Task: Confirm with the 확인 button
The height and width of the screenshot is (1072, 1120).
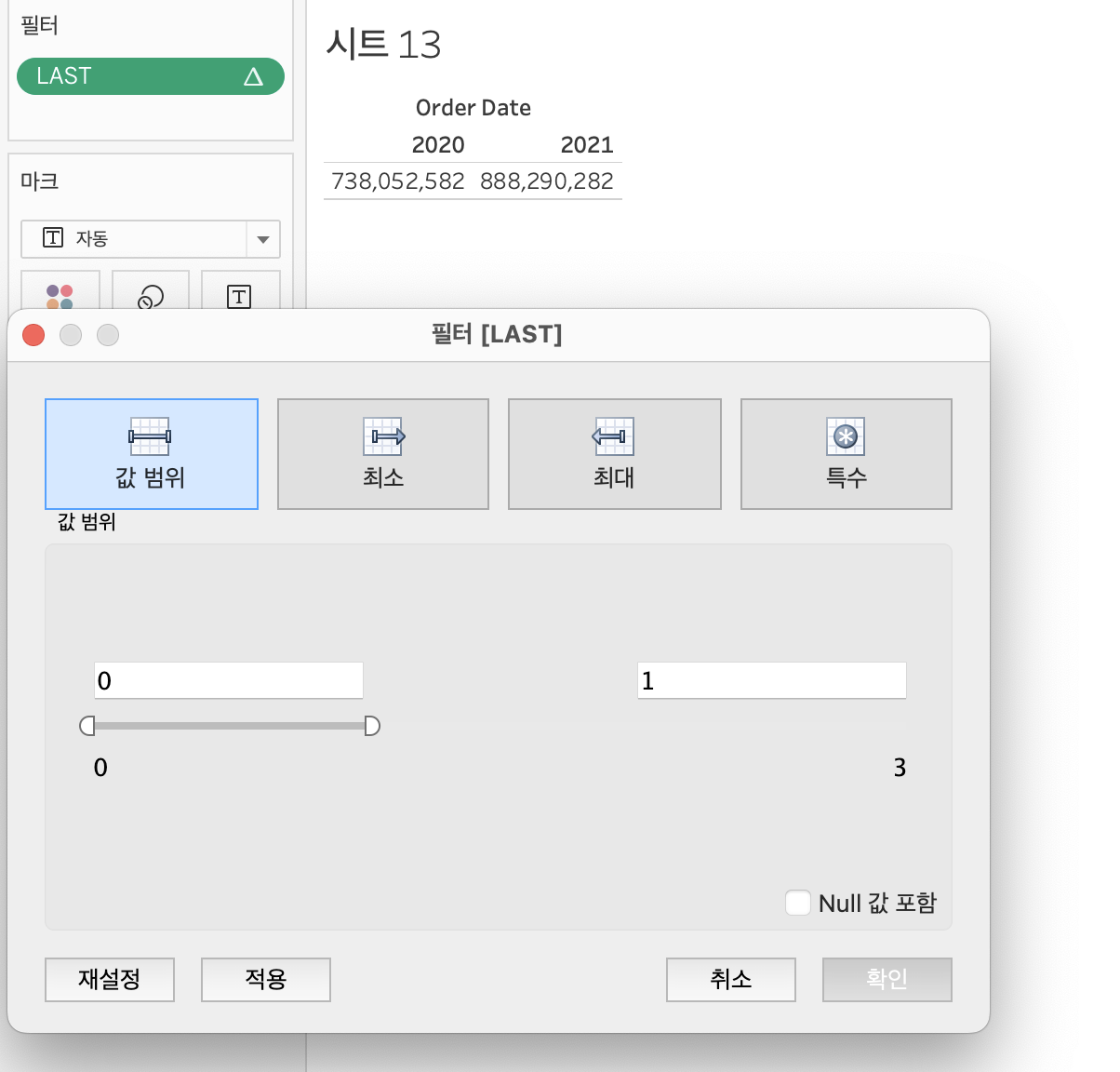Action: (x=887, y=979)
